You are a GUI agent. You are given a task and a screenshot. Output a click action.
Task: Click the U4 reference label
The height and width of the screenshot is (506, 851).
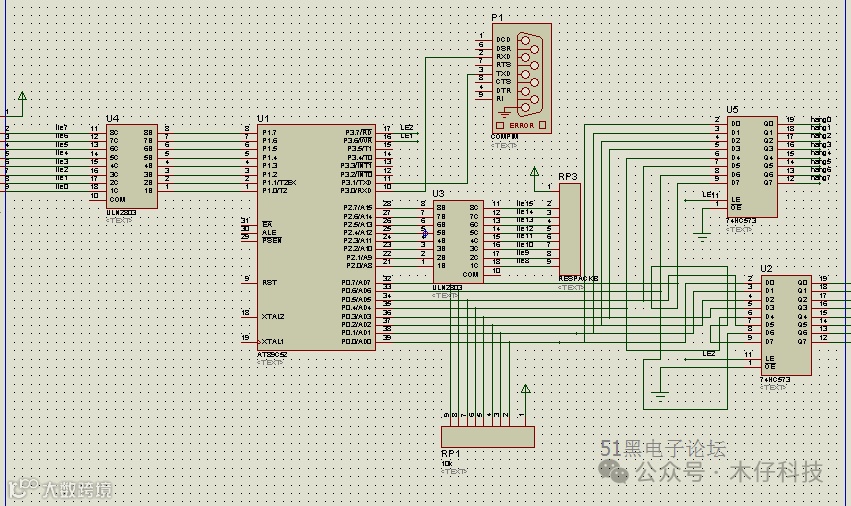tap(112, 118)
